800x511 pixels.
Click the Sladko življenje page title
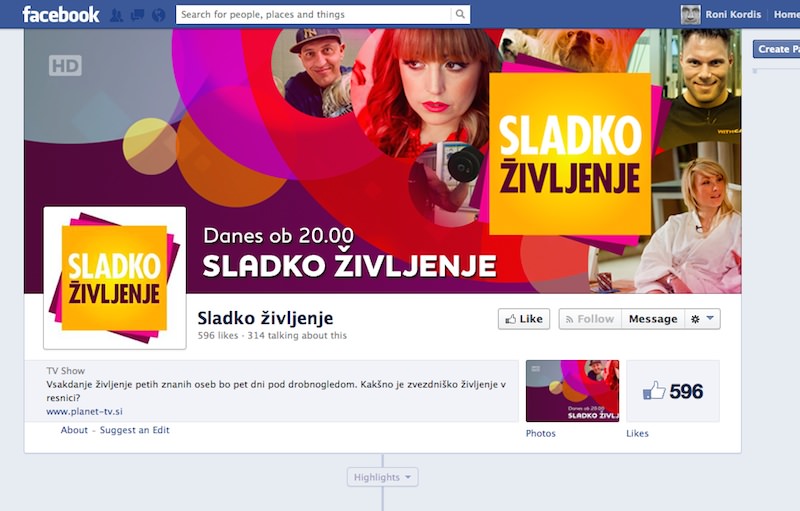[265, 318]
